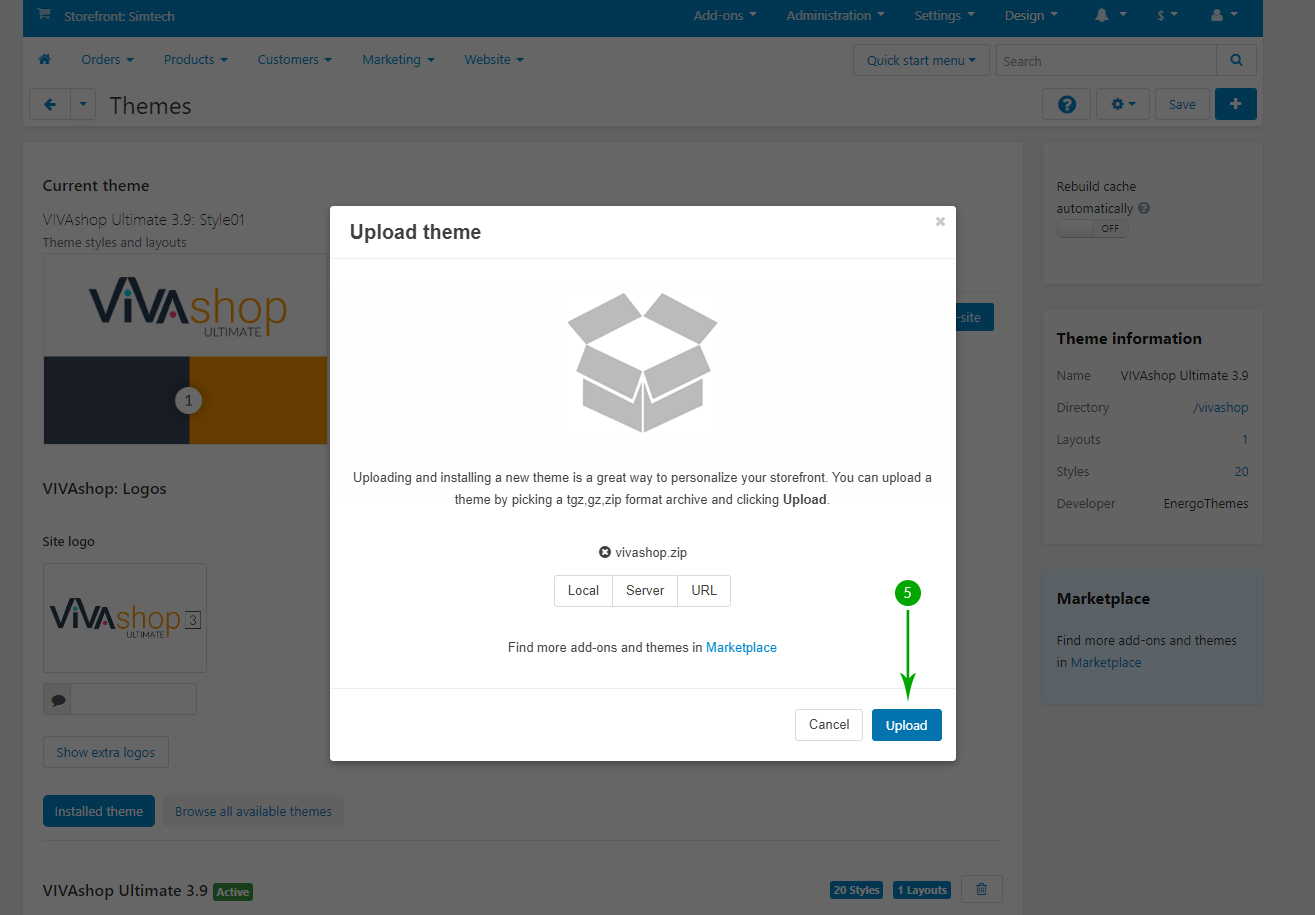Open the help question mark icon
1315x915 pixels.
pyautogui.click(x=1067, y=104)
